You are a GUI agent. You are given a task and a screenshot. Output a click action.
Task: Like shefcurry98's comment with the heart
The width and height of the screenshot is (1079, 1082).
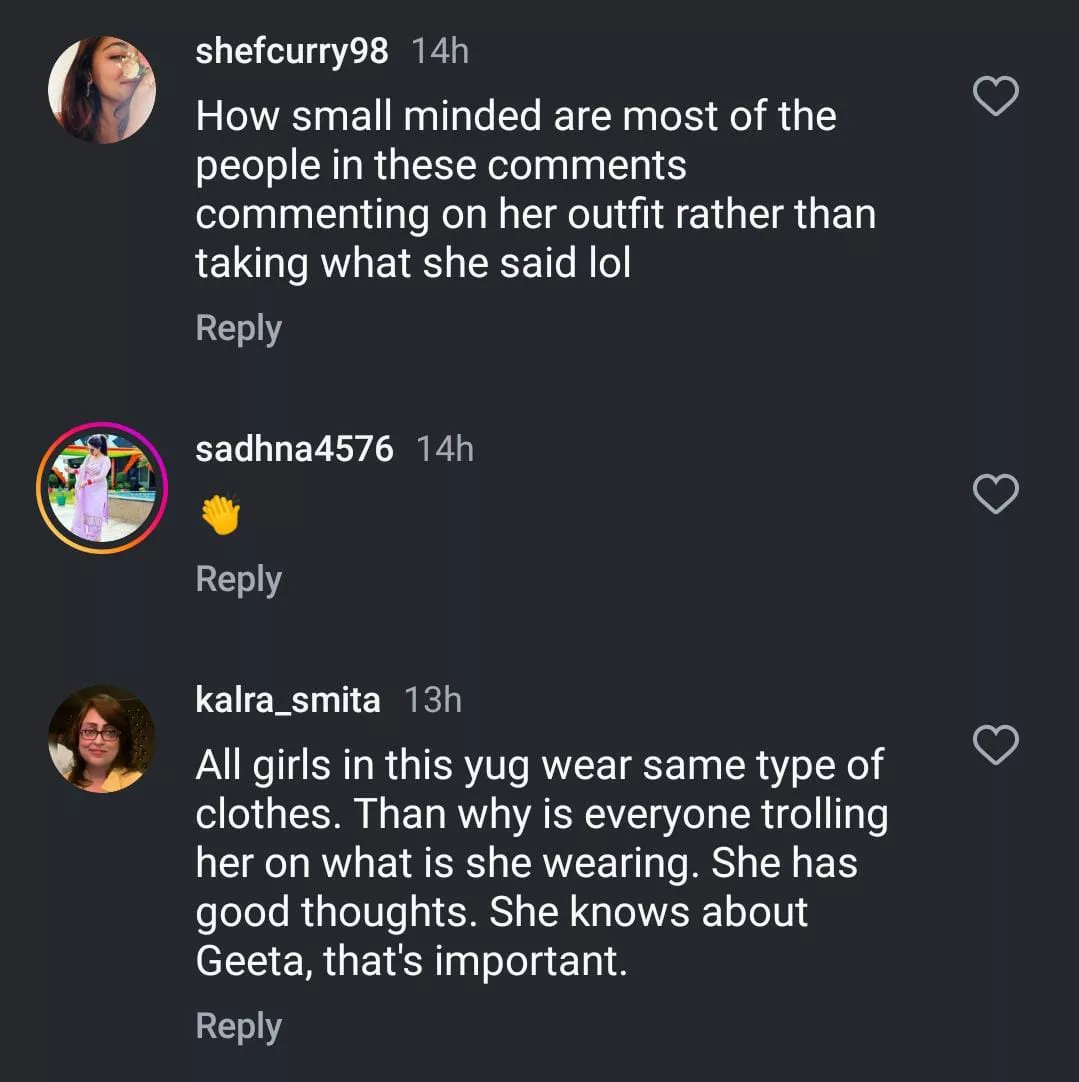(995, 97)
